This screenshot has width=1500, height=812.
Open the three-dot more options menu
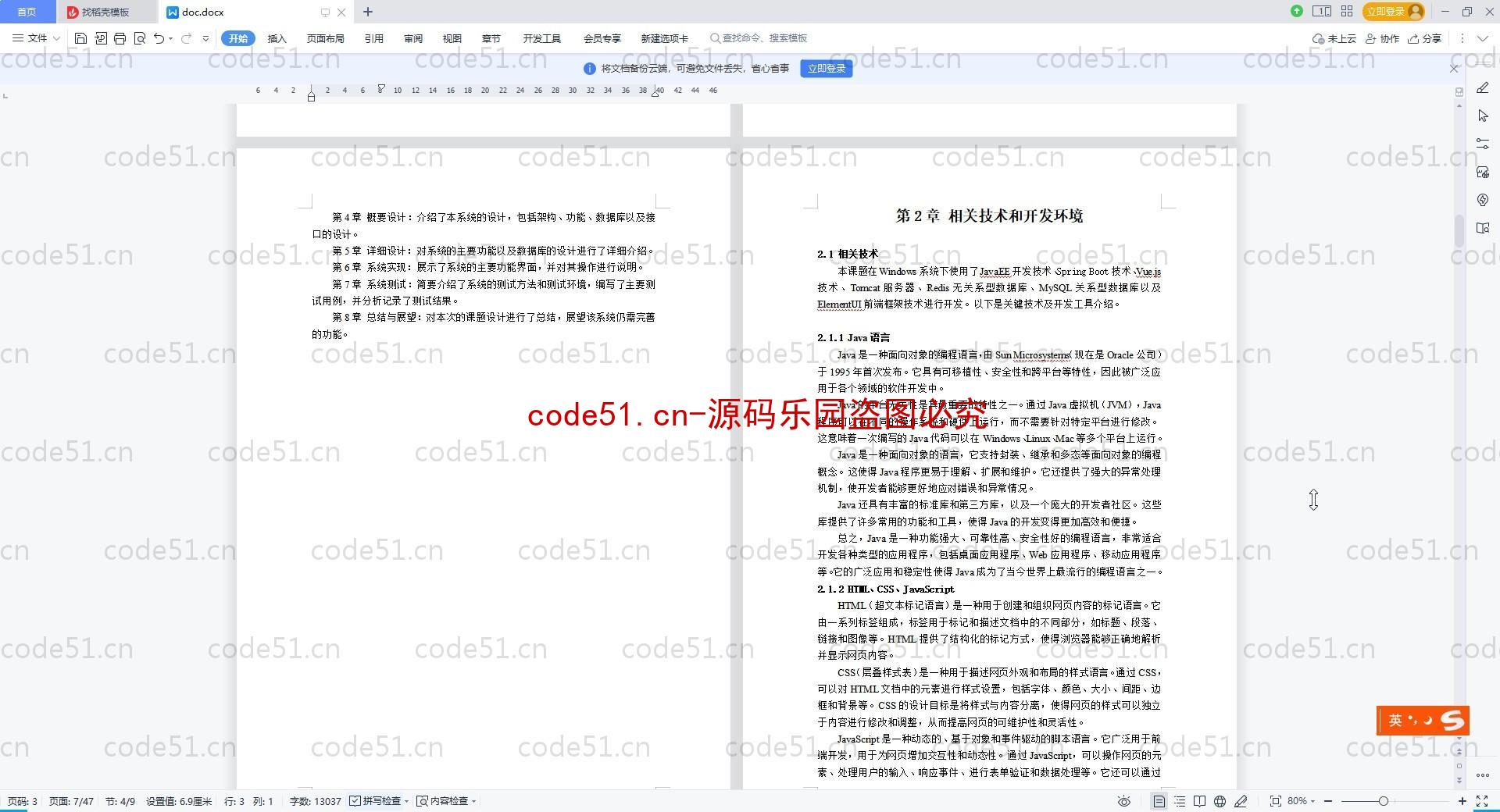[1462, 38]
